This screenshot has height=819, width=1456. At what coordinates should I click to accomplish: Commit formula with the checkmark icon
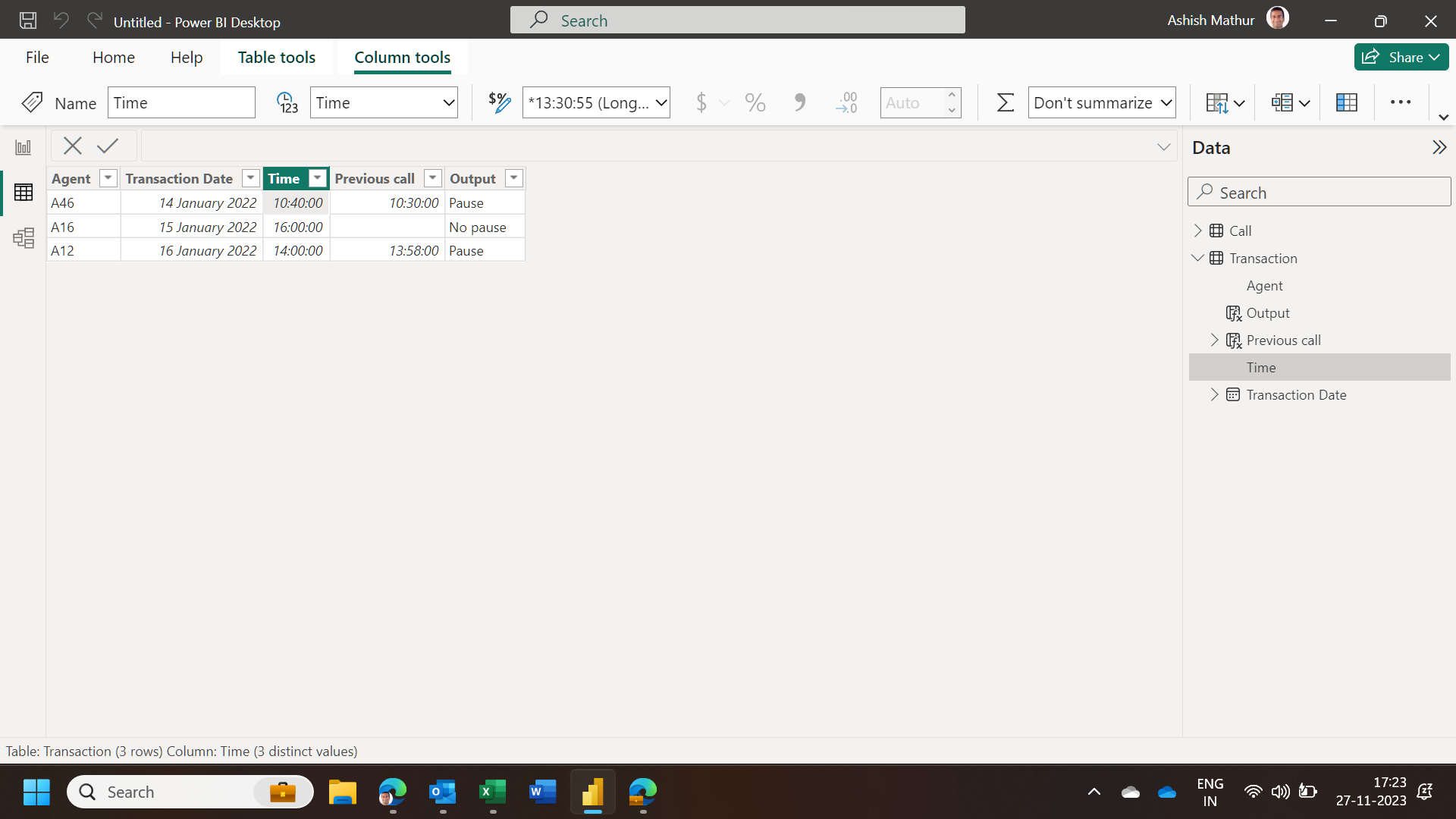pos(108,146)
